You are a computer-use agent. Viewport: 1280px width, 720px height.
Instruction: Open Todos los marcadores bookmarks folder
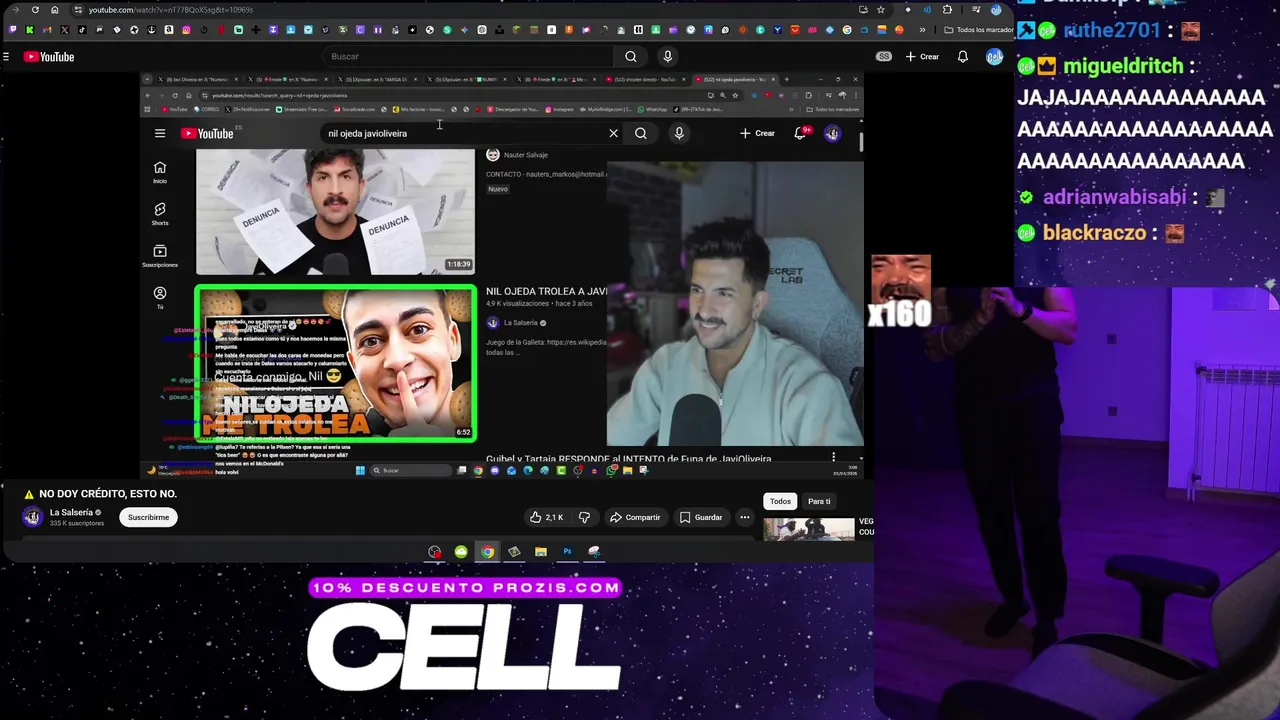[979, 30]
